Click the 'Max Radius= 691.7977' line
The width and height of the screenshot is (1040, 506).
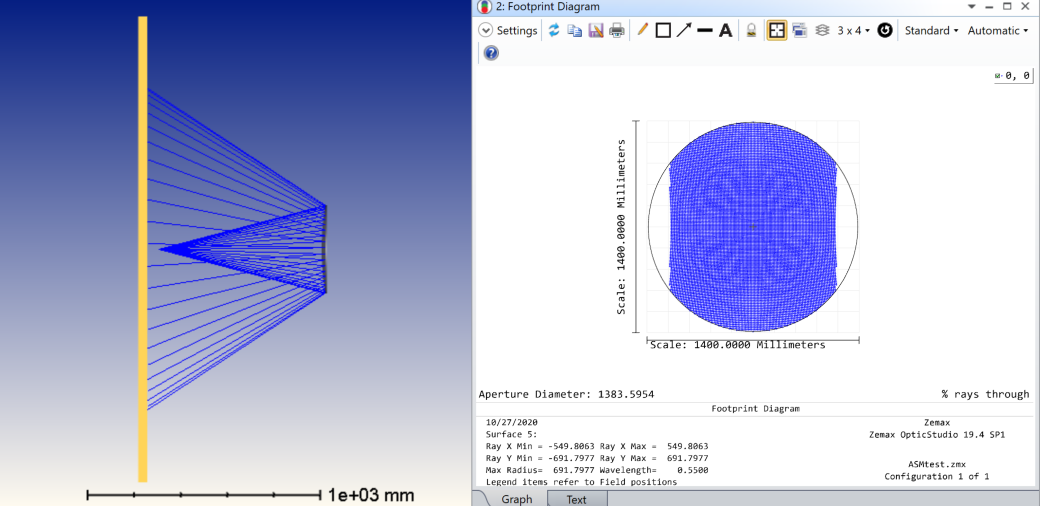tap(540, 470)
